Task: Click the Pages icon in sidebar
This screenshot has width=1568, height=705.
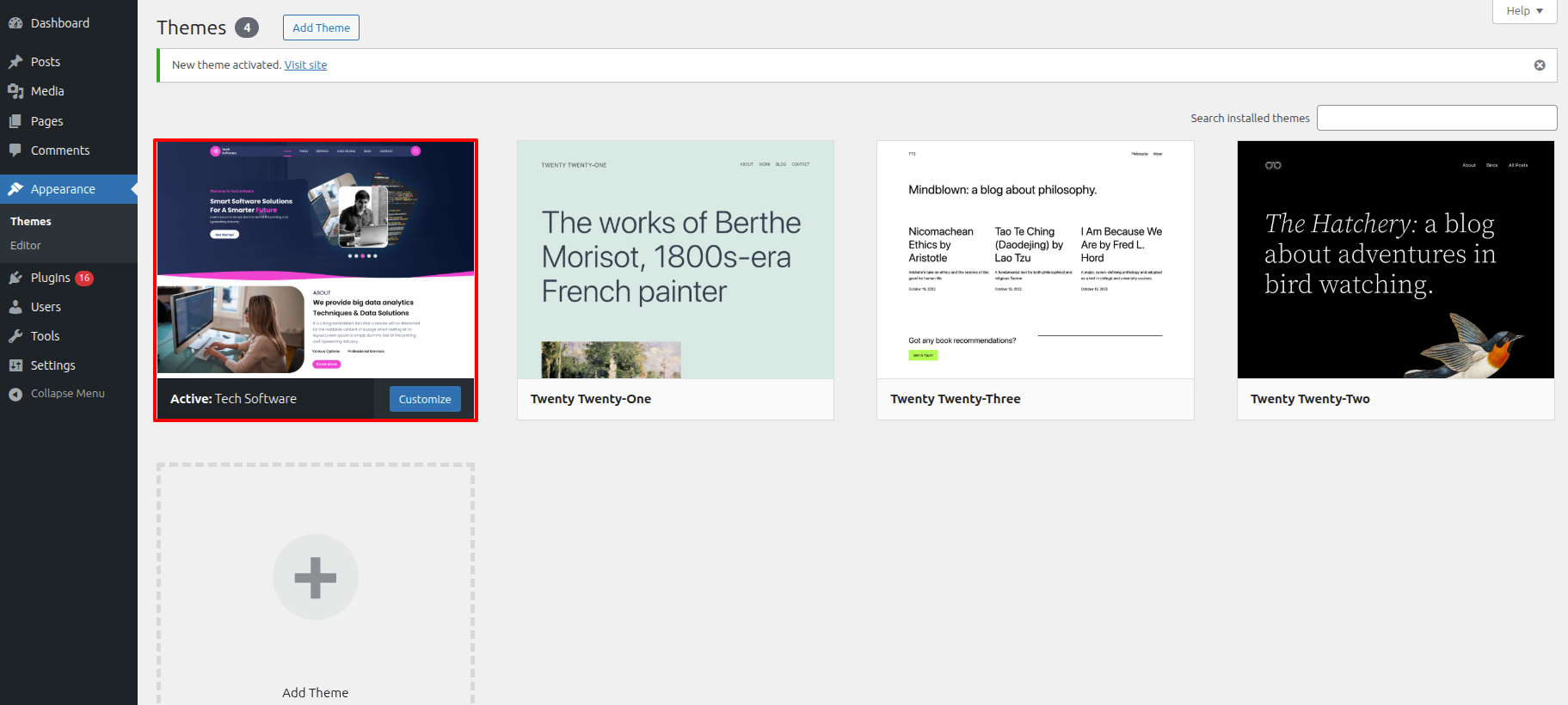Action: click(15, 121)
